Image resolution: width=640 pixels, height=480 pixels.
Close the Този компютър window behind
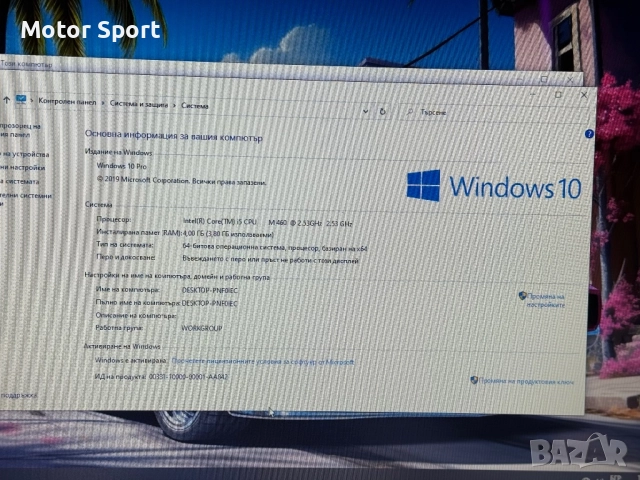pyautogui.click(x=570, y=80)
